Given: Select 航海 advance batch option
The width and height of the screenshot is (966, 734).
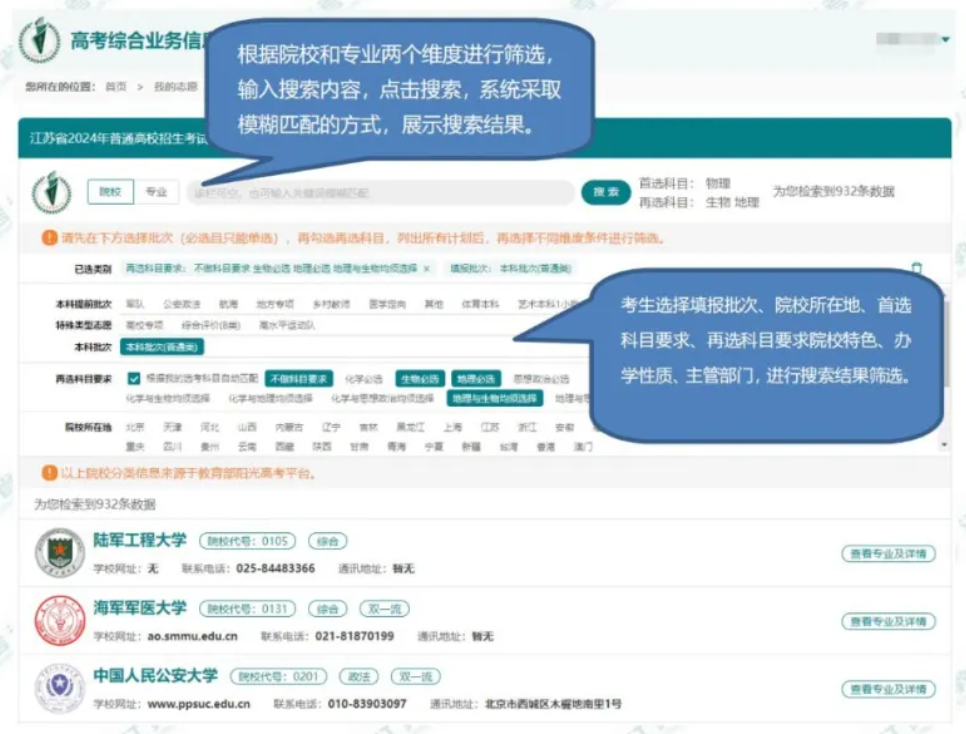Looking at the screenshot, I should click(229, 304).
